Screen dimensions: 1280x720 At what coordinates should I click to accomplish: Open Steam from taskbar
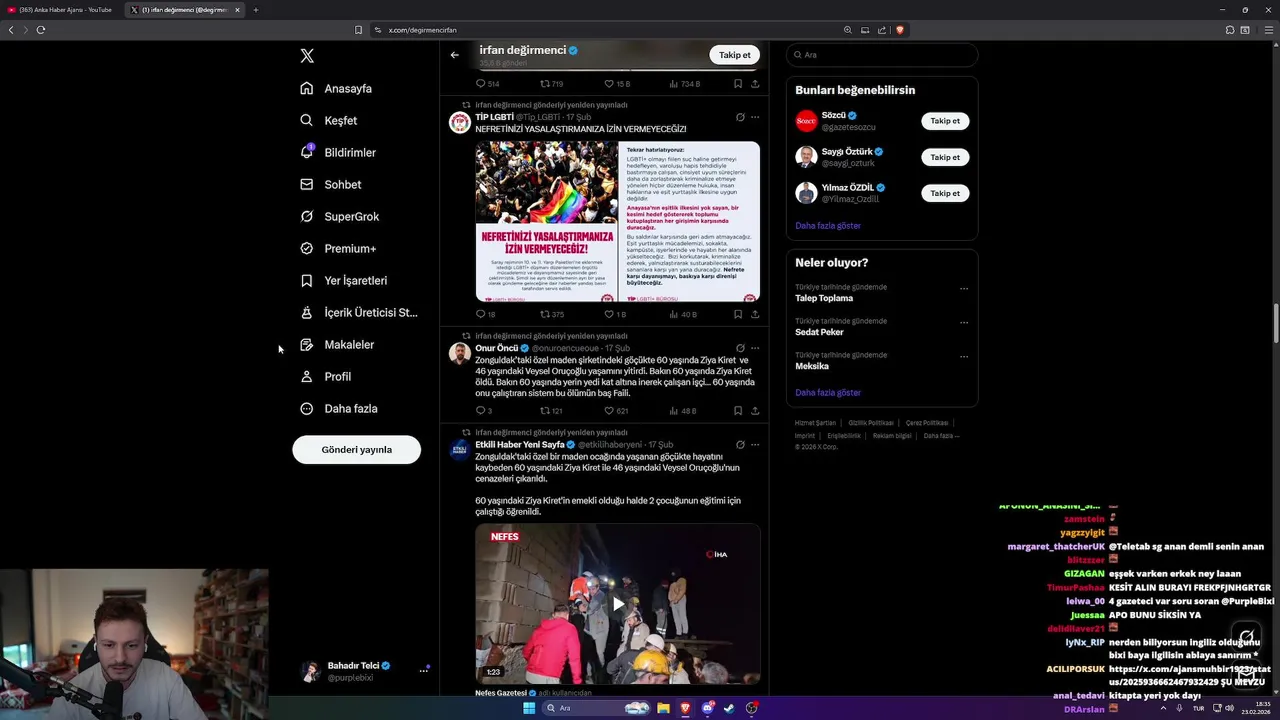coord(729,708)
